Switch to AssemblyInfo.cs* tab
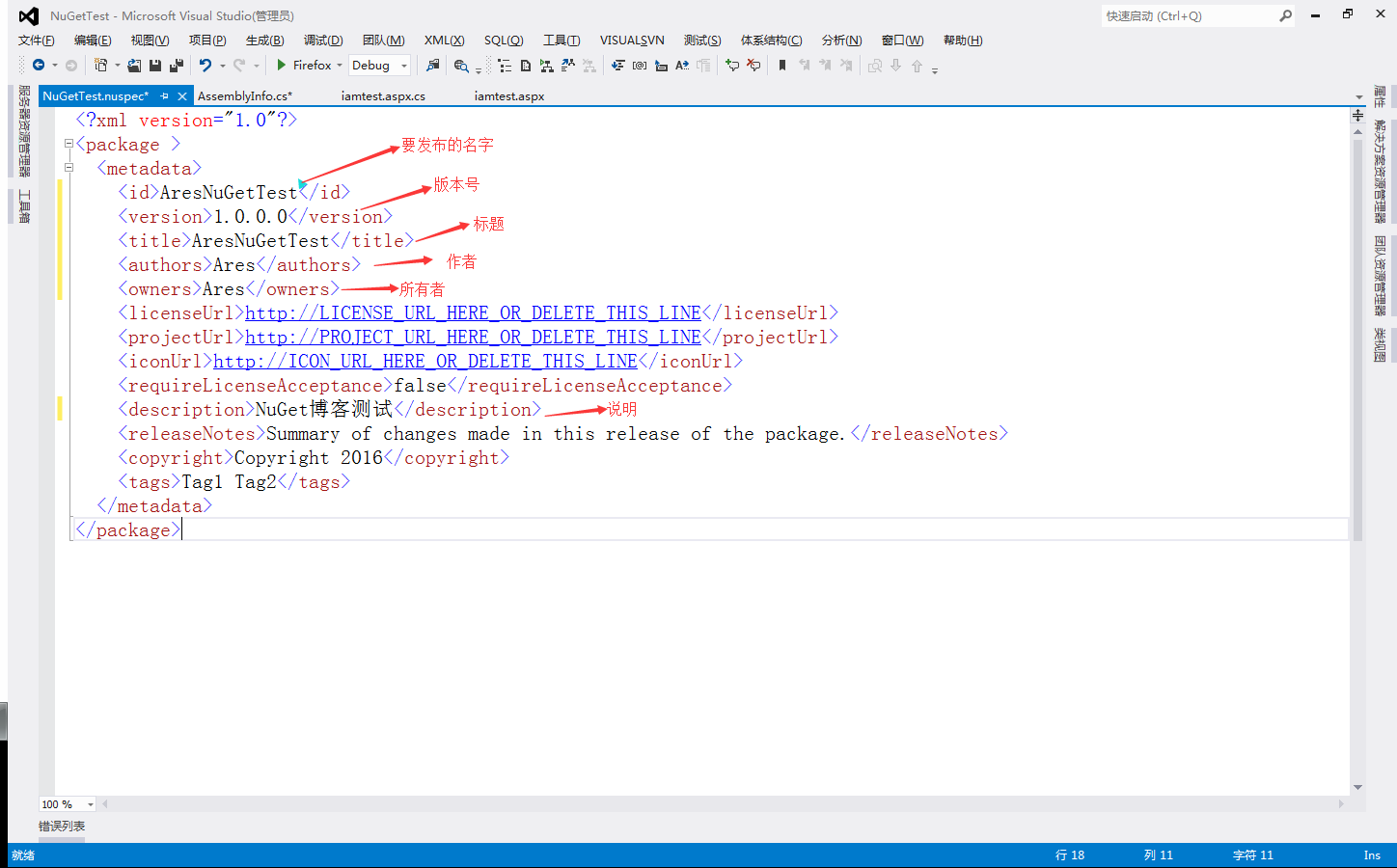Image resolution: width=1397 pixels, height=868 pixels. pyautogui.click(x=245, y=96)
